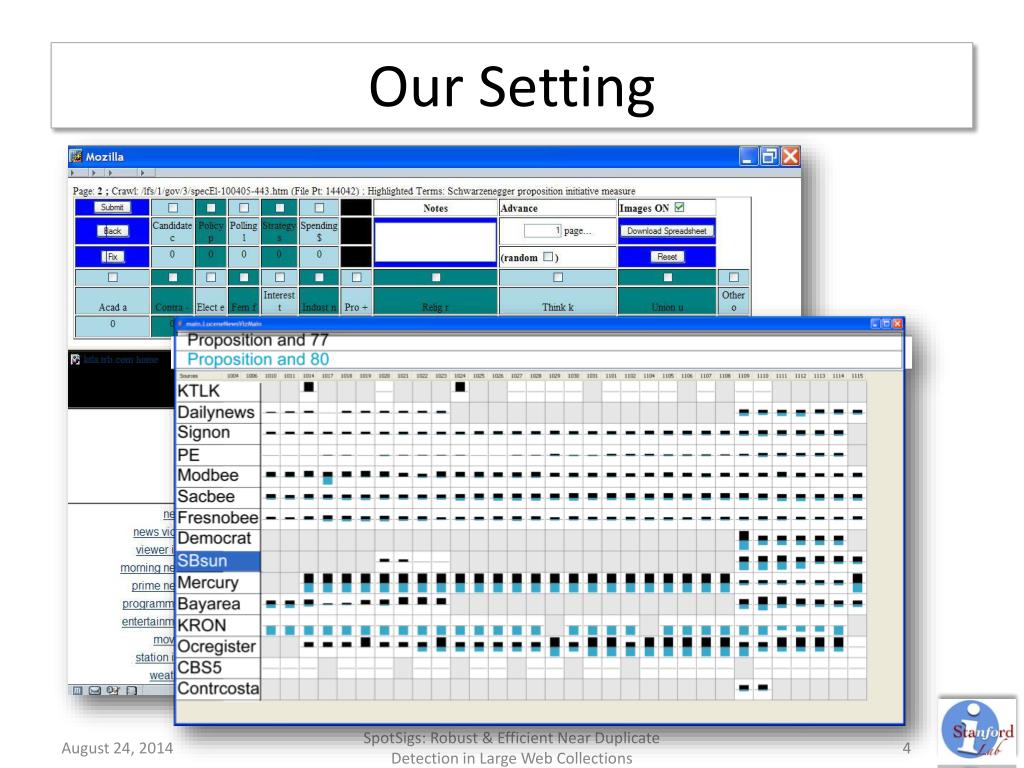Open the 'news vid' link in Mozilla page

point(154,532)
